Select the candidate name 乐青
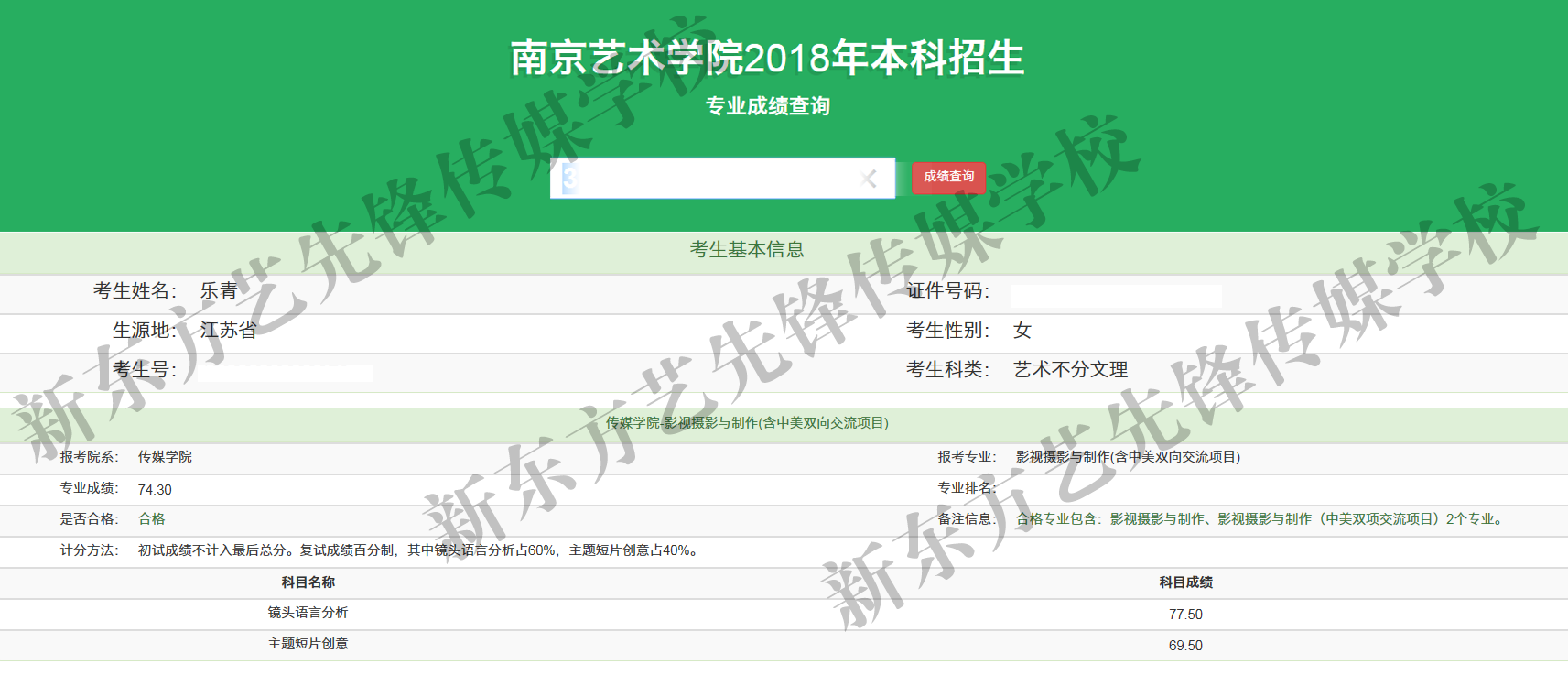 pos(219,290)
